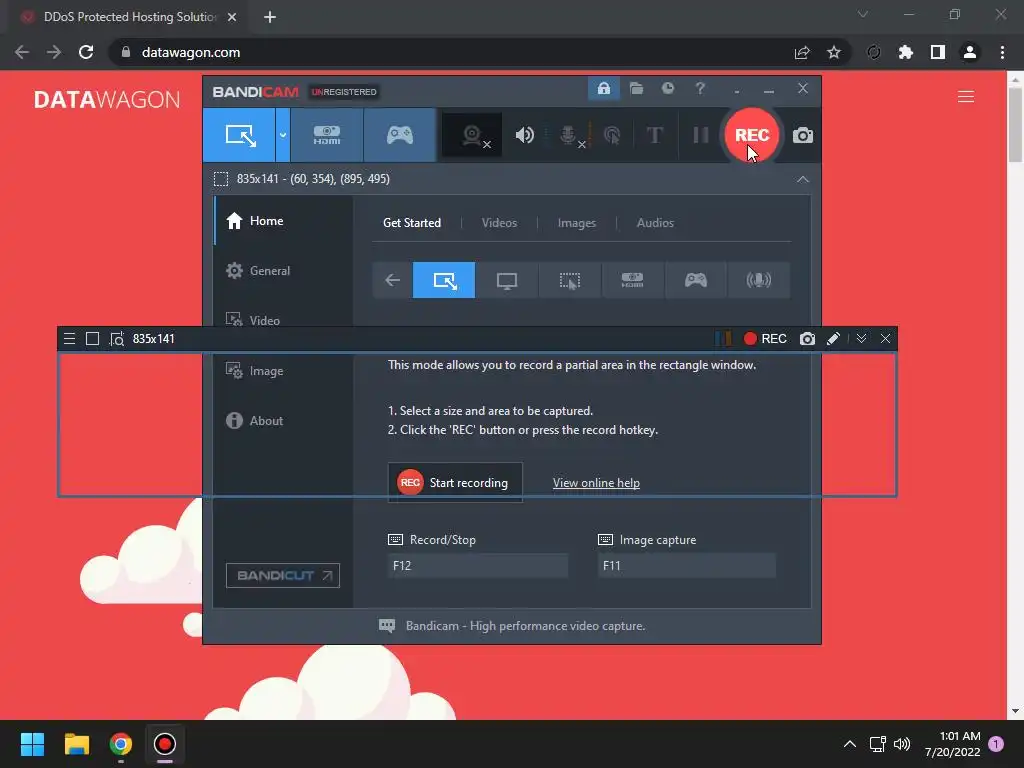The image size is (1024, 768).
Task: Open the scheduled recording clock icon
Action: (667, 88)
